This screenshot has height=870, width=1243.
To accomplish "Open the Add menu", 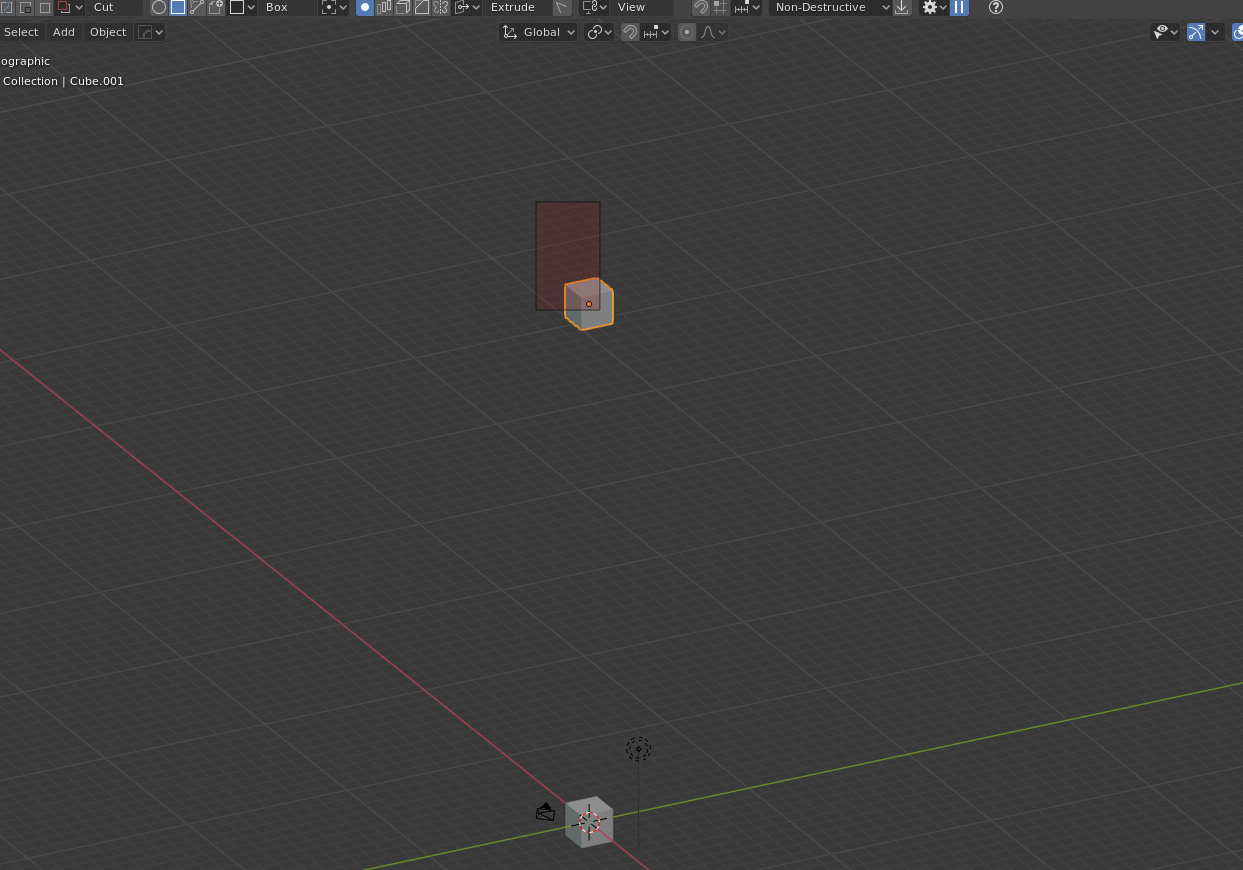I will (x=64, y=32).
